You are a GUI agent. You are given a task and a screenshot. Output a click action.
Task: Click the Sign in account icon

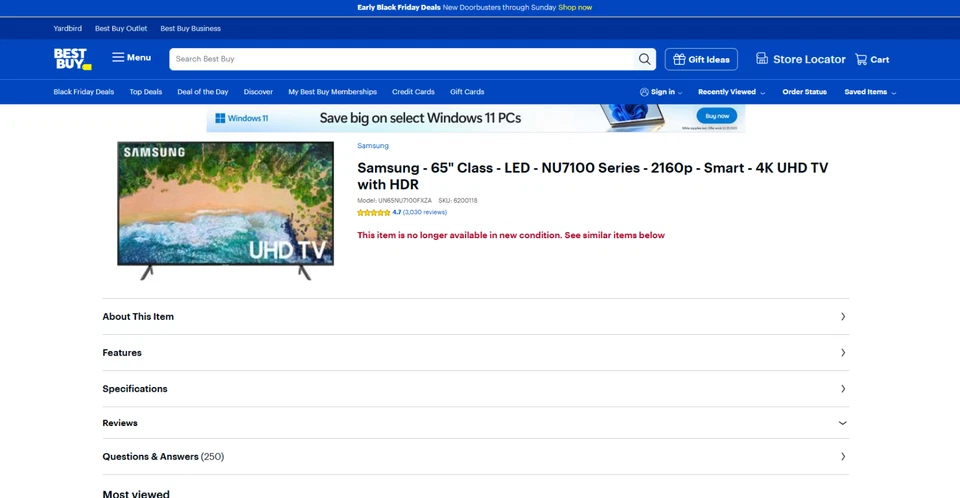pyautogui.click(x=644, y=92)
